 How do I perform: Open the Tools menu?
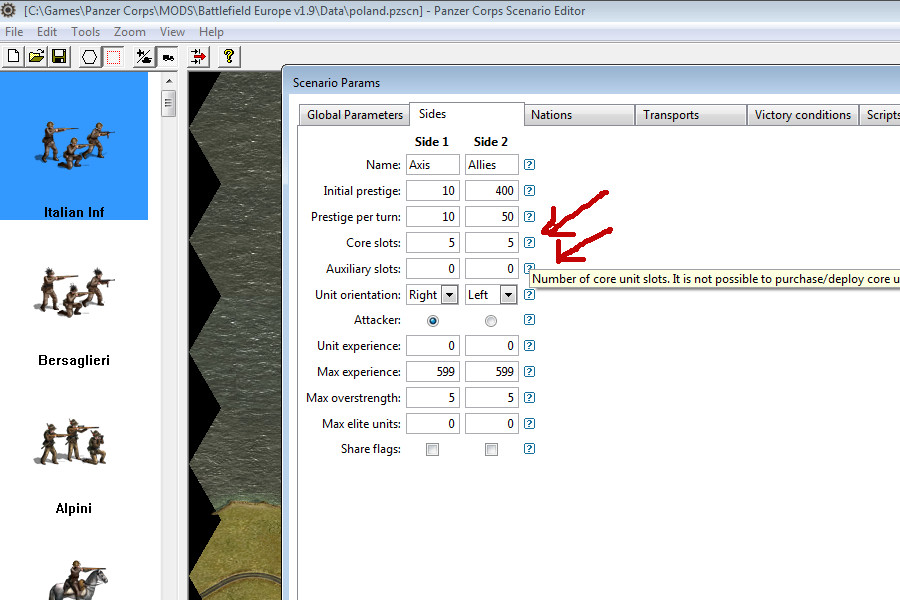click(85, 32)
